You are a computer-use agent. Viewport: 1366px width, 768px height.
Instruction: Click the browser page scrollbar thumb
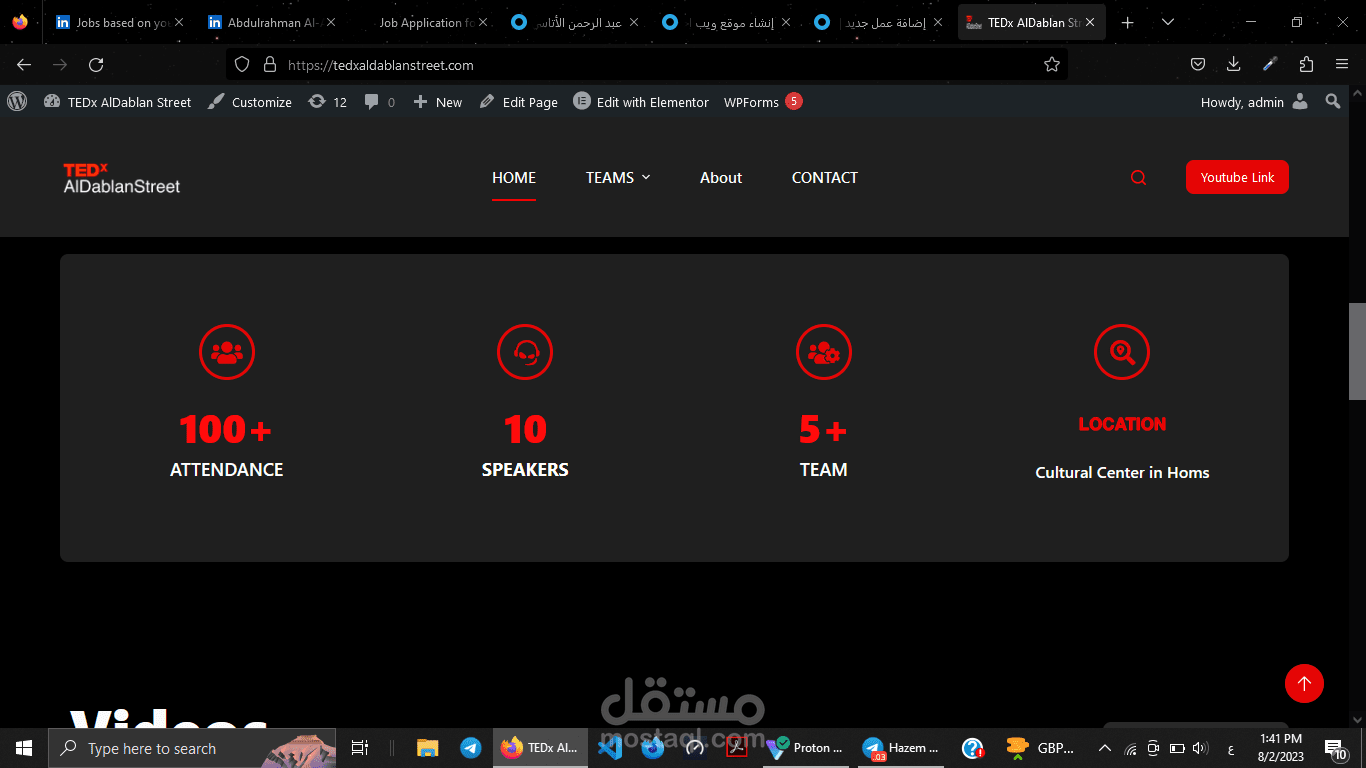(x=1357, y=351)
